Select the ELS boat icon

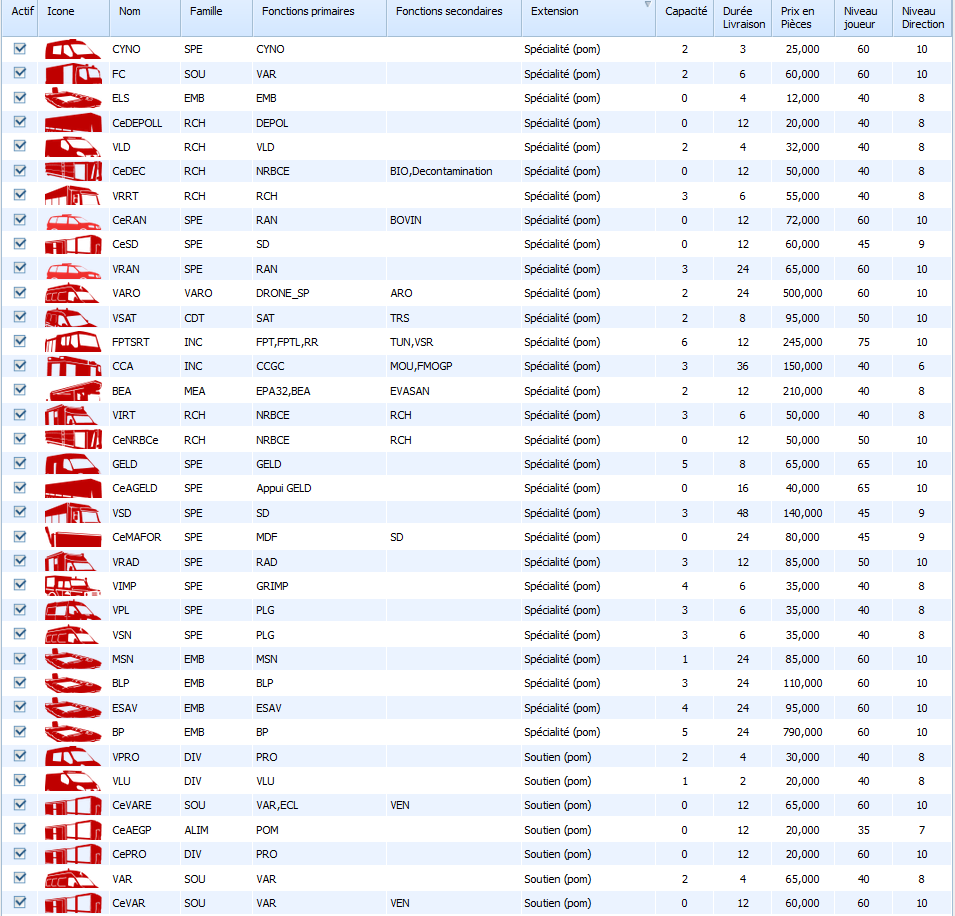click(x=72, y=98)
